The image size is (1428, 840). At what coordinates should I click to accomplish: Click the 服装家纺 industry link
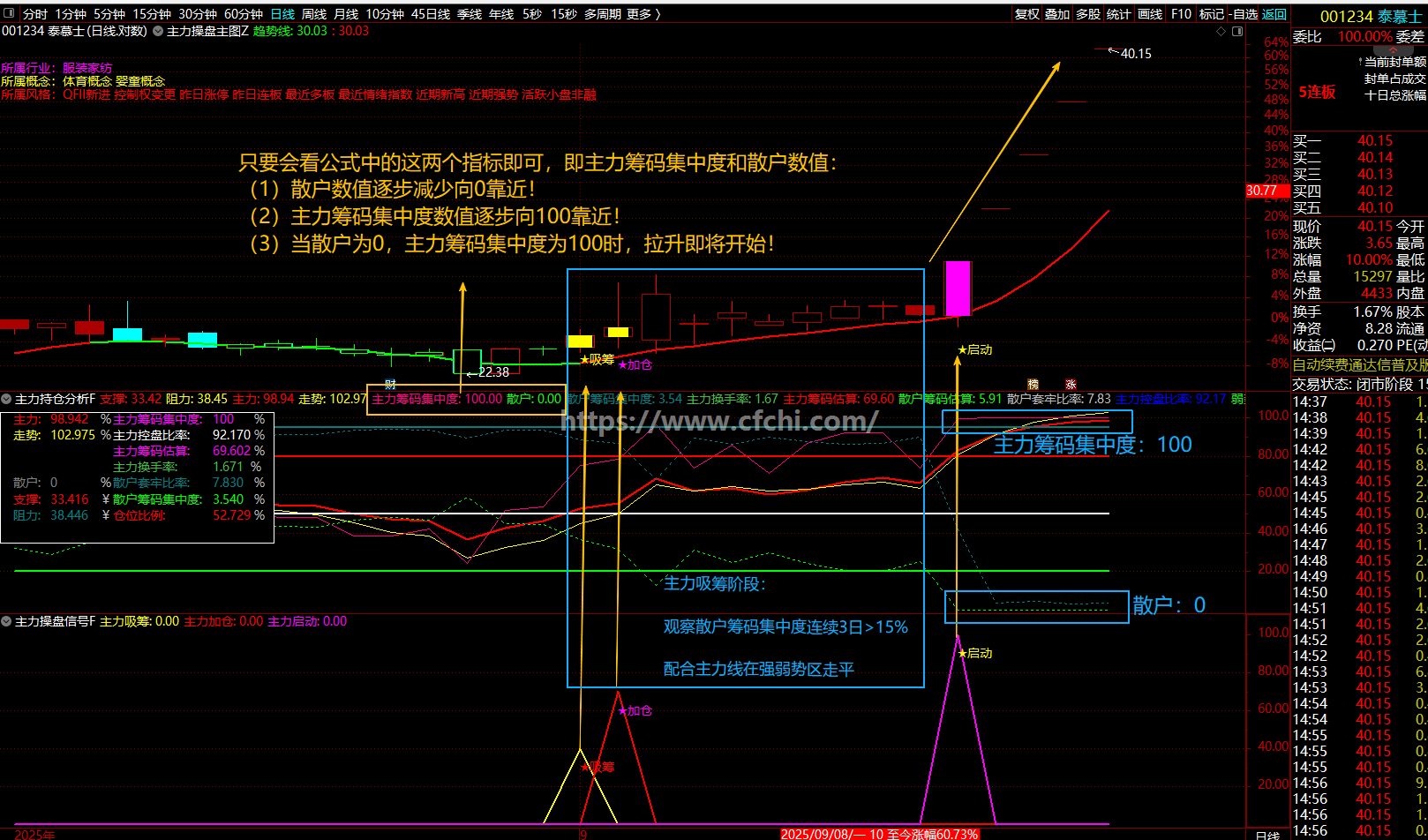[87, 68]
